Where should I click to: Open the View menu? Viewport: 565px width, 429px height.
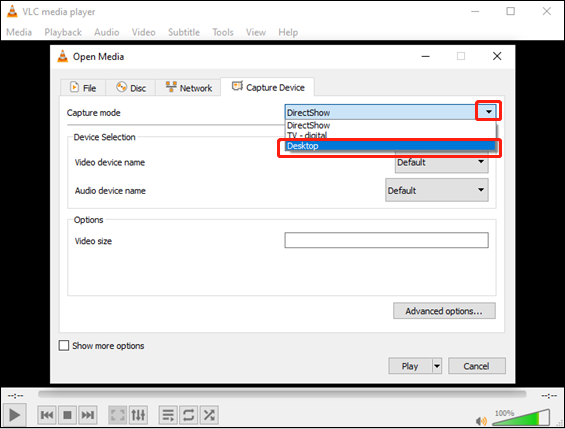click(256, 32)
